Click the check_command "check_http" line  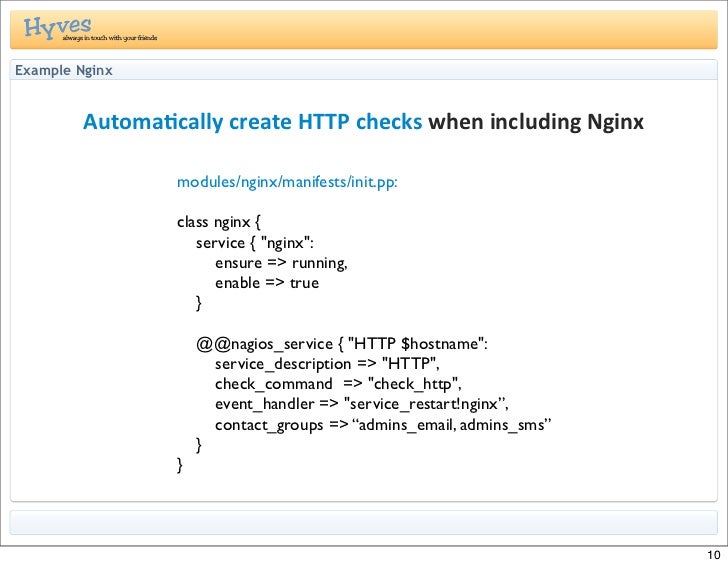[338, 384]
